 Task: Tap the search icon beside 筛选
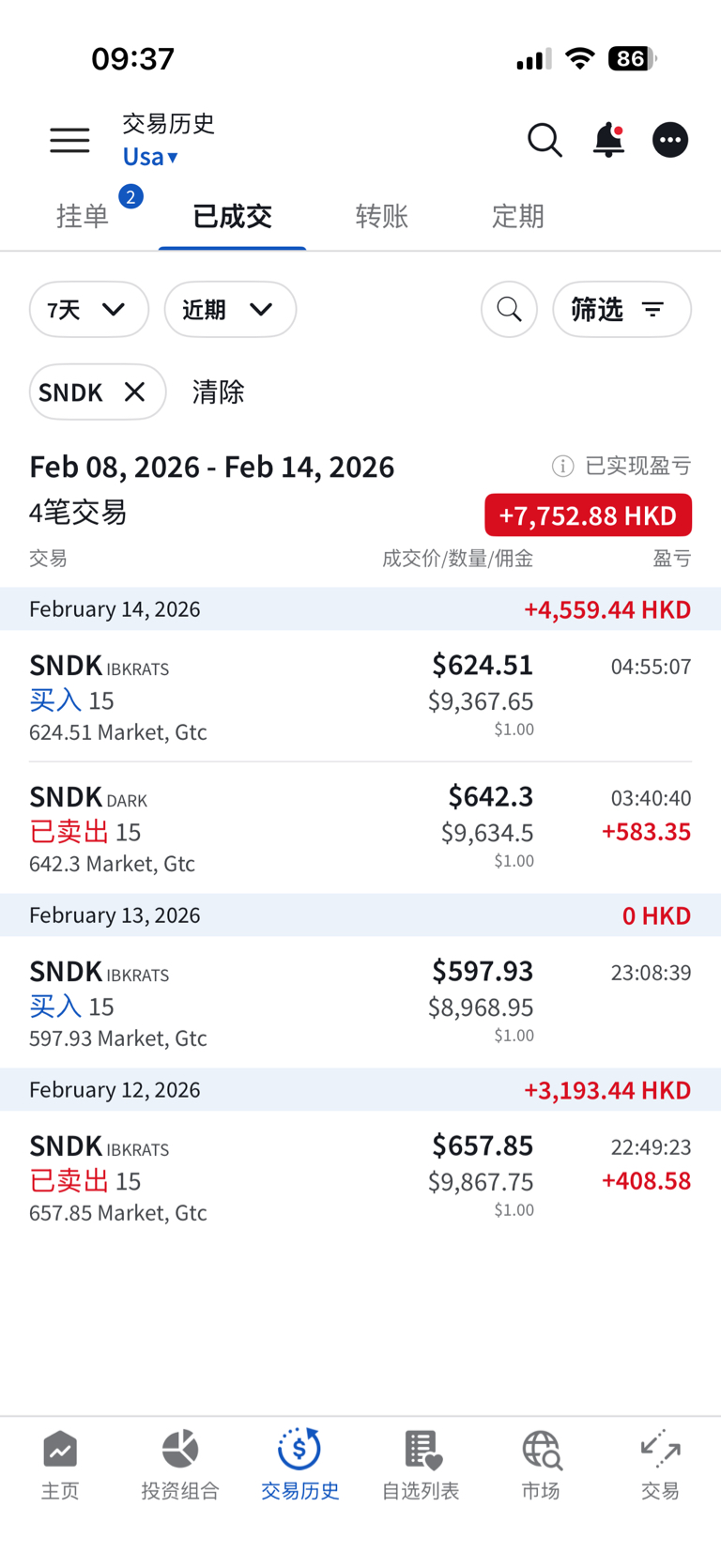(509, 309)
